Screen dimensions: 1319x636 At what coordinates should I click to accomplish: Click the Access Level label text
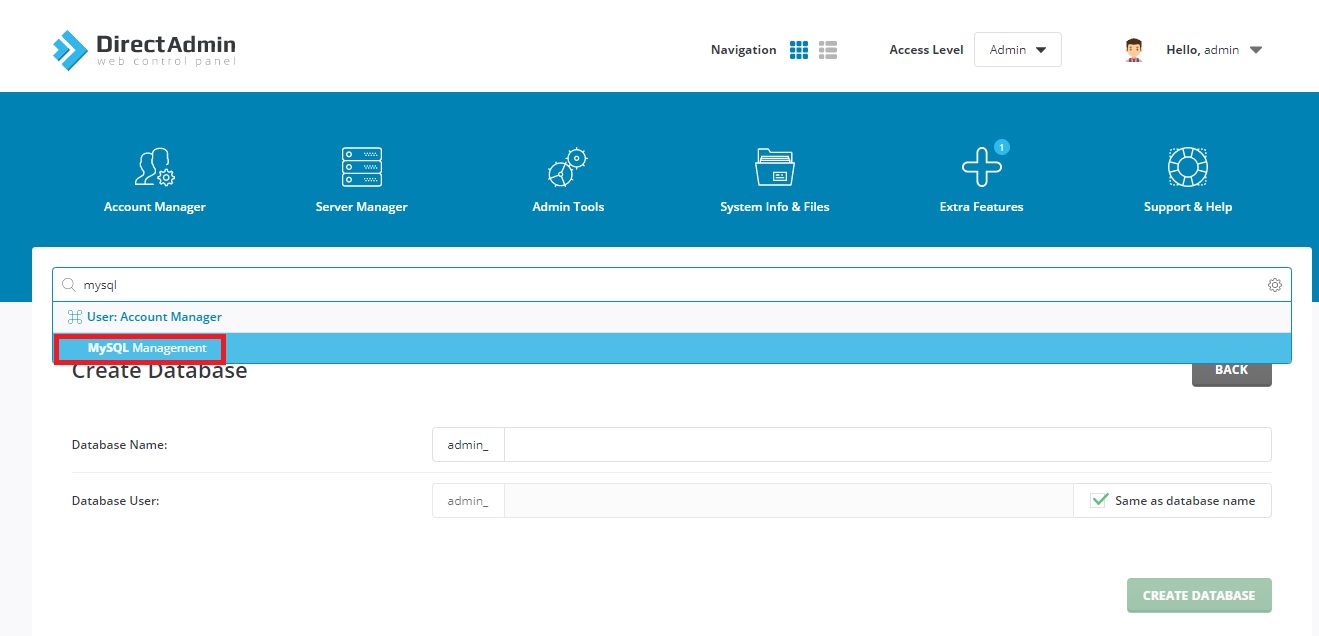pyautogui.click(x=926, y=50)
